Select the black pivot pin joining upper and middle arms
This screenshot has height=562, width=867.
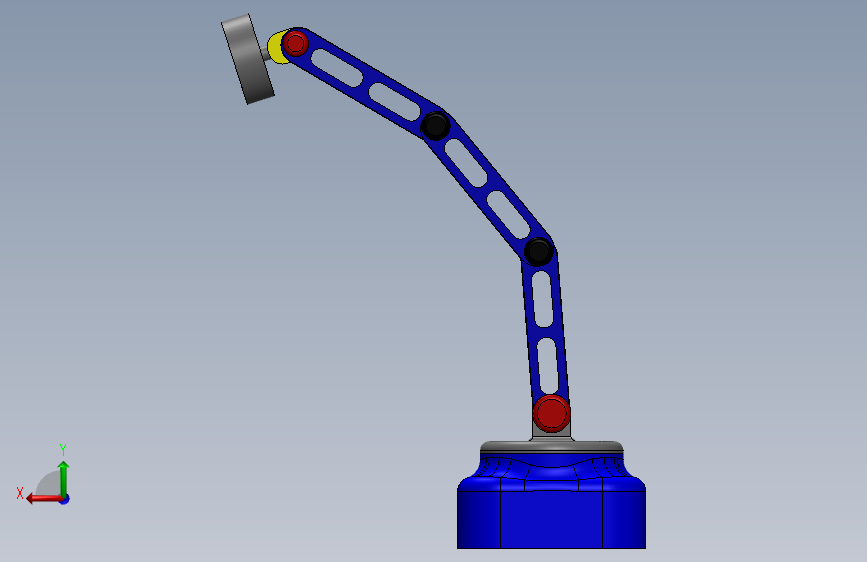[x=435, y=126]
